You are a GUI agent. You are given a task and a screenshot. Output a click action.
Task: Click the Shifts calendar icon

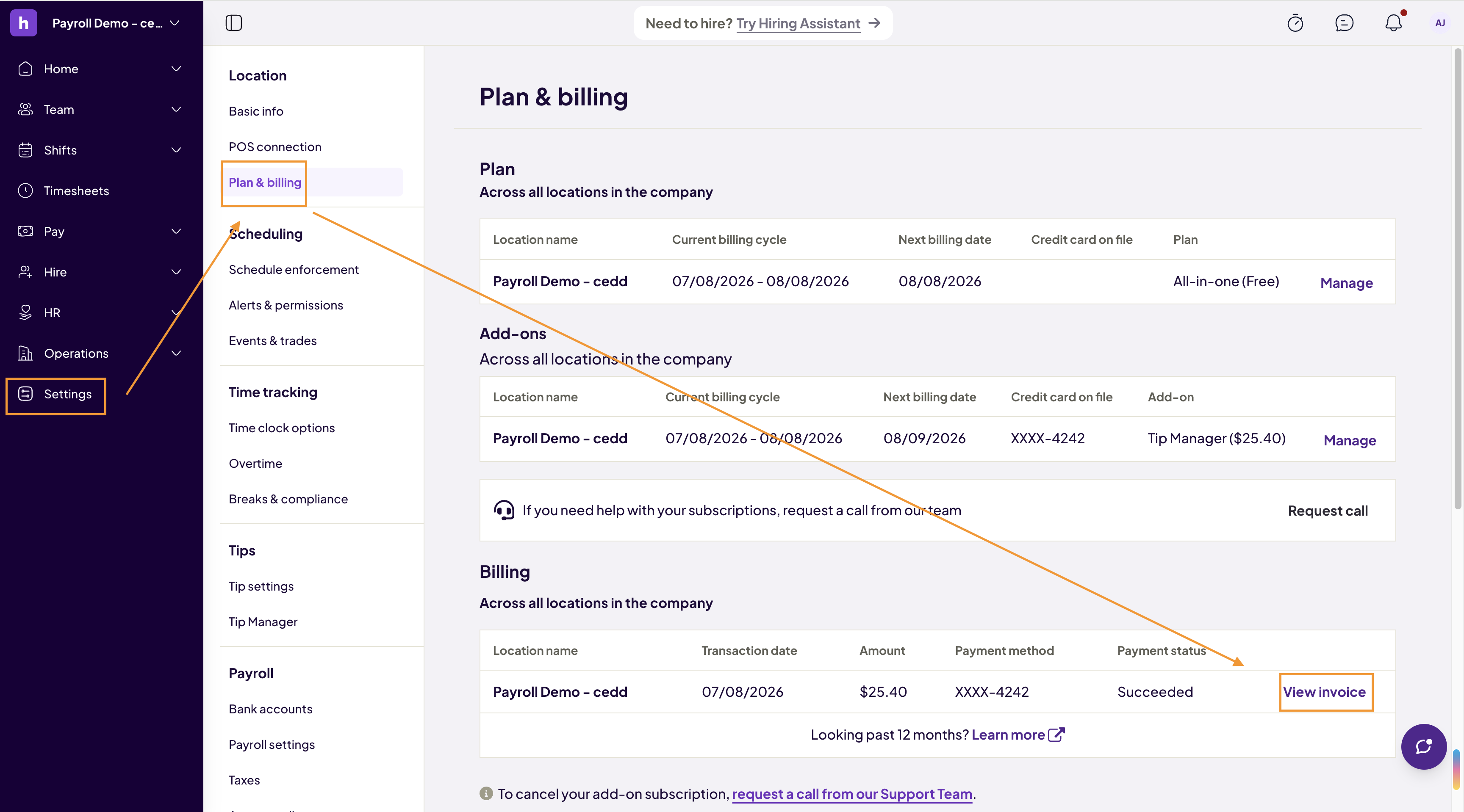point(25,150)
